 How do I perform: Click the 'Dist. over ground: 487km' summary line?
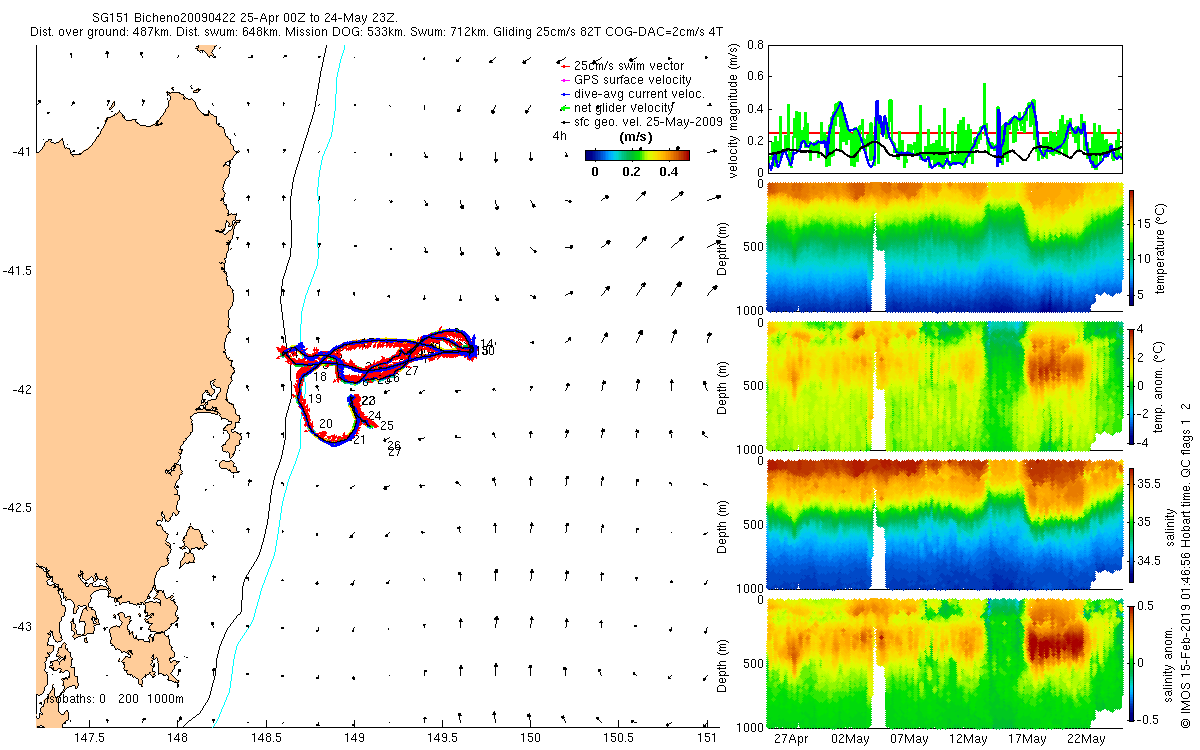point(377,32)
